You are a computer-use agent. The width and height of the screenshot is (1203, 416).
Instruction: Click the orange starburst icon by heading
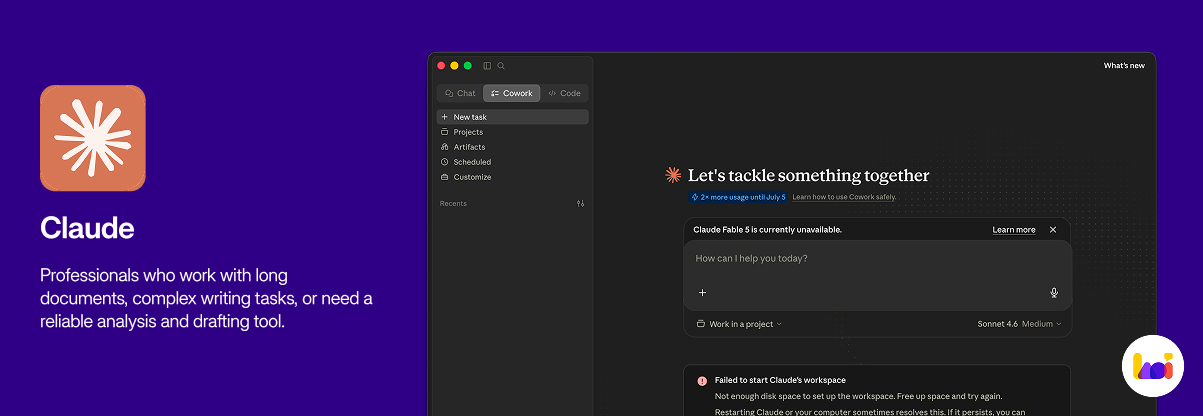tap(674, 175)
